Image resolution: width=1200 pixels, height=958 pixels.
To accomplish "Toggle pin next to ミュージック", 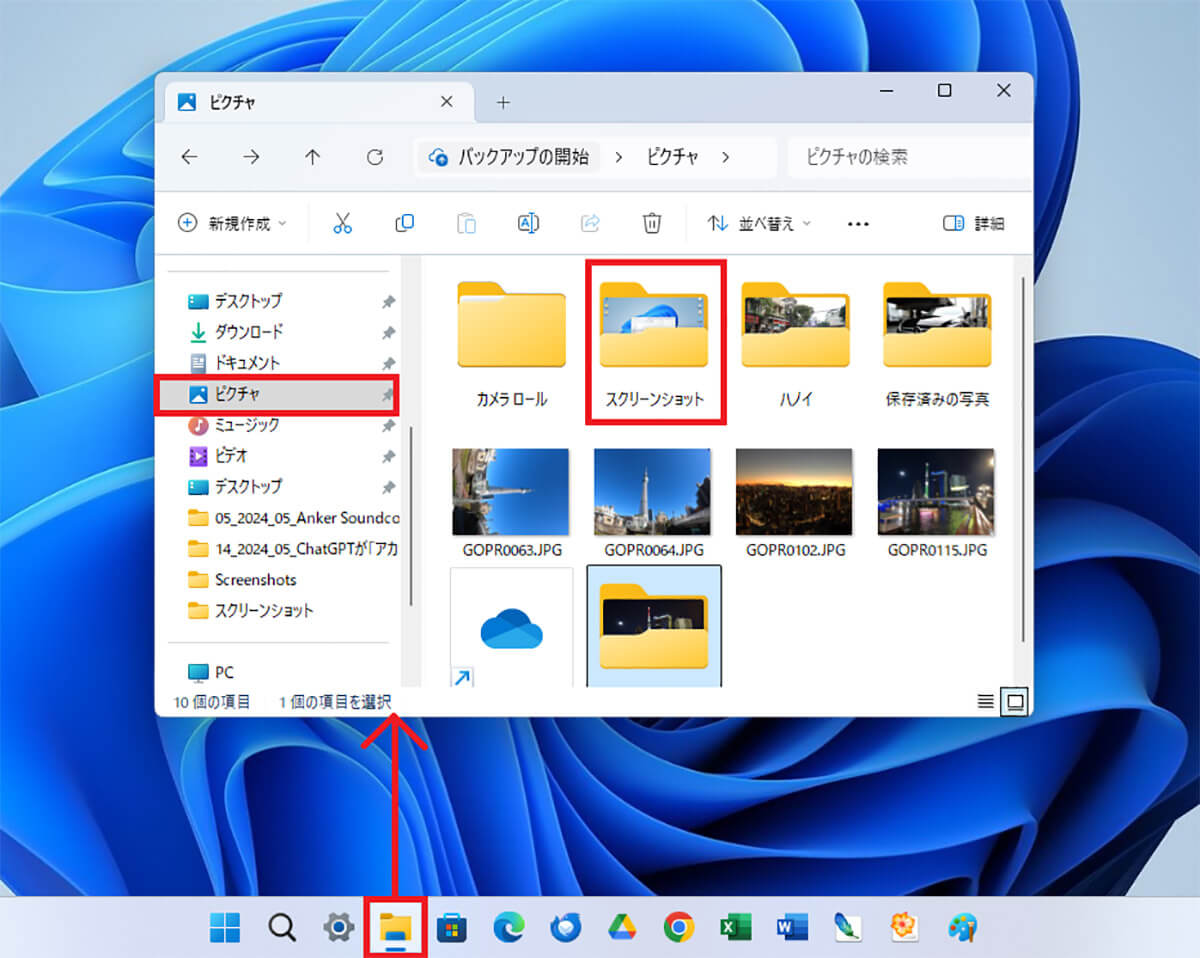I will pyautogui.click(x=388, y=426).
